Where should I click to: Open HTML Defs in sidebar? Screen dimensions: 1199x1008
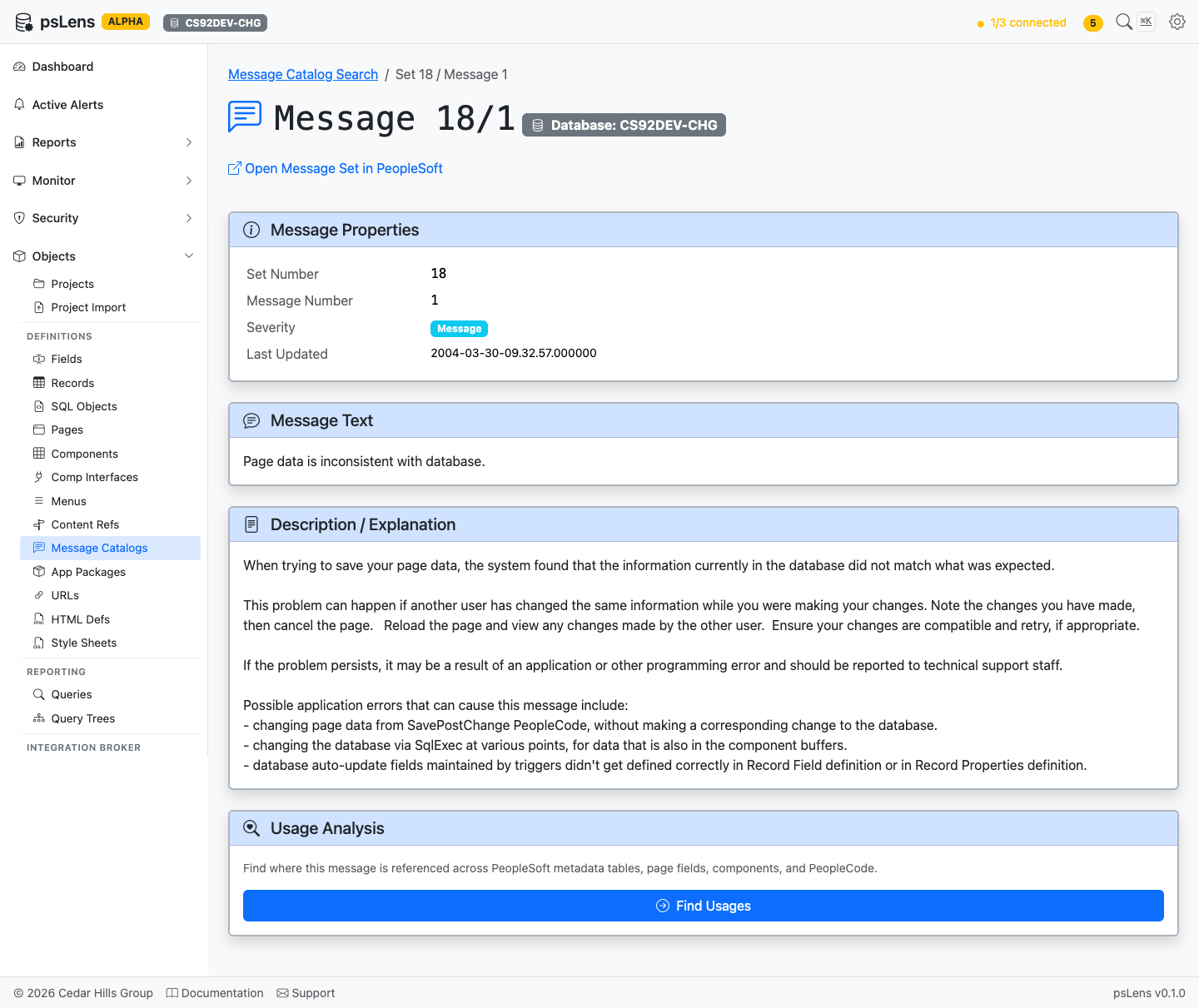pyautogui.click(x=110, y=619)
